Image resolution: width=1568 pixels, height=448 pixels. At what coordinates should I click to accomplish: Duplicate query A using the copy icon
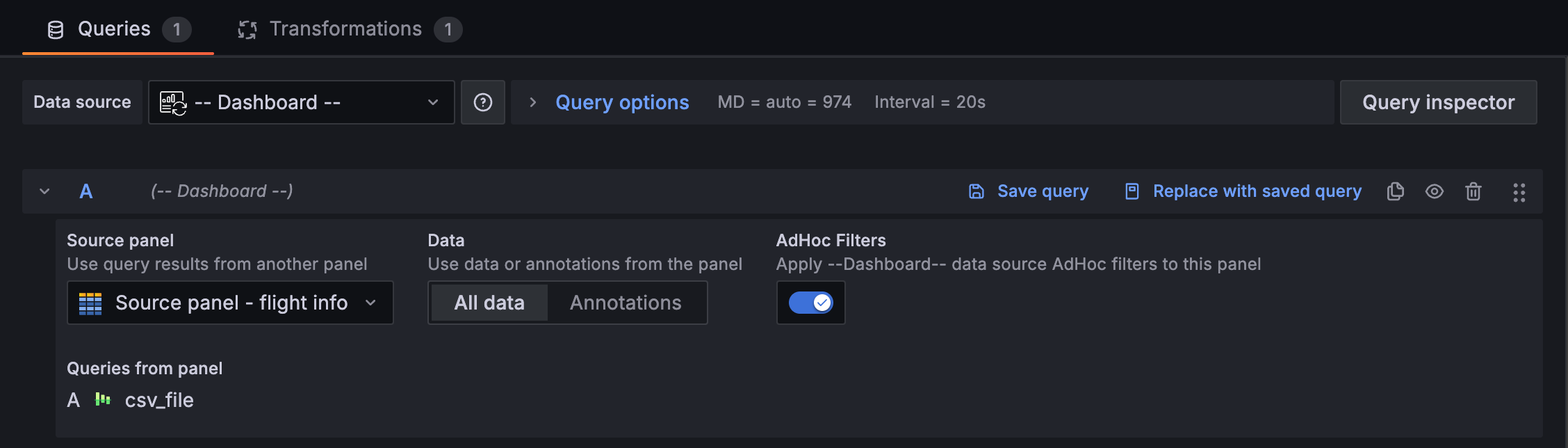point(1395,191)
